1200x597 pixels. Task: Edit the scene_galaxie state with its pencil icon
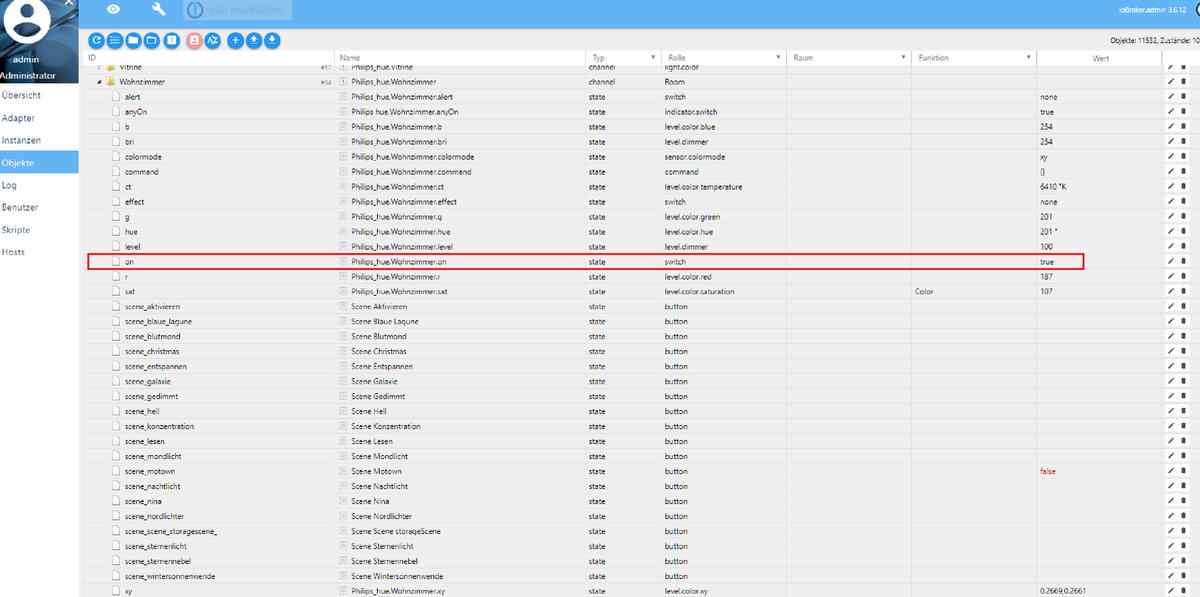coord(1171,381)
